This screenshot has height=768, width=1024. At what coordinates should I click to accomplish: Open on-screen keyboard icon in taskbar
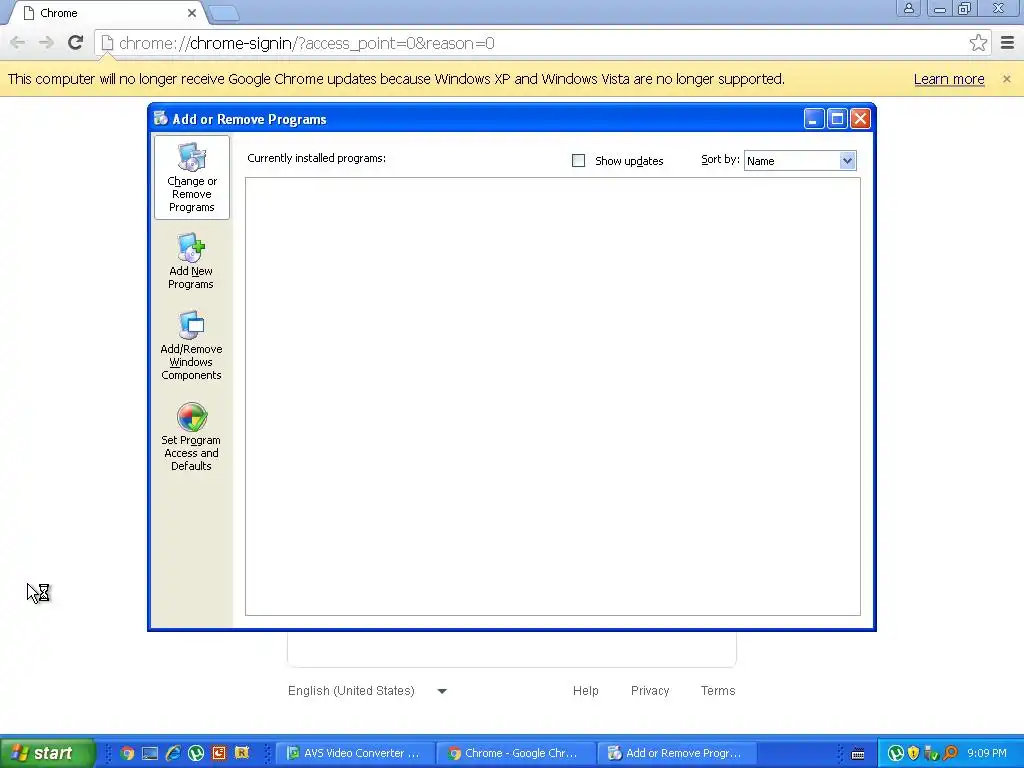point(858,754)
